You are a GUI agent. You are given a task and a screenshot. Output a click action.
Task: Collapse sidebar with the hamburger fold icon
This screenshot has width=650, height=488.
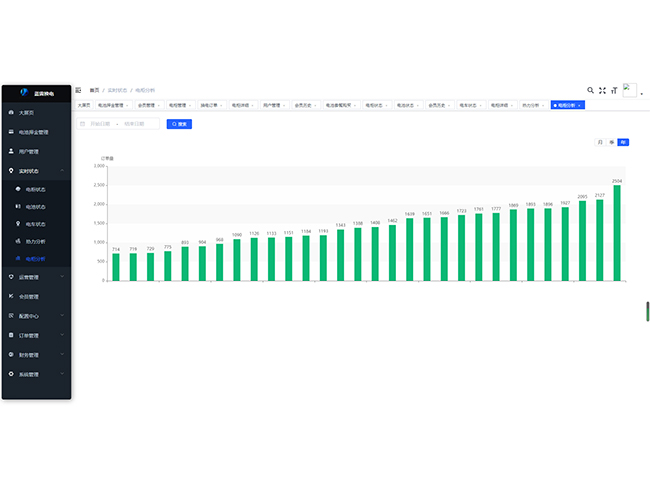[78, 90]
